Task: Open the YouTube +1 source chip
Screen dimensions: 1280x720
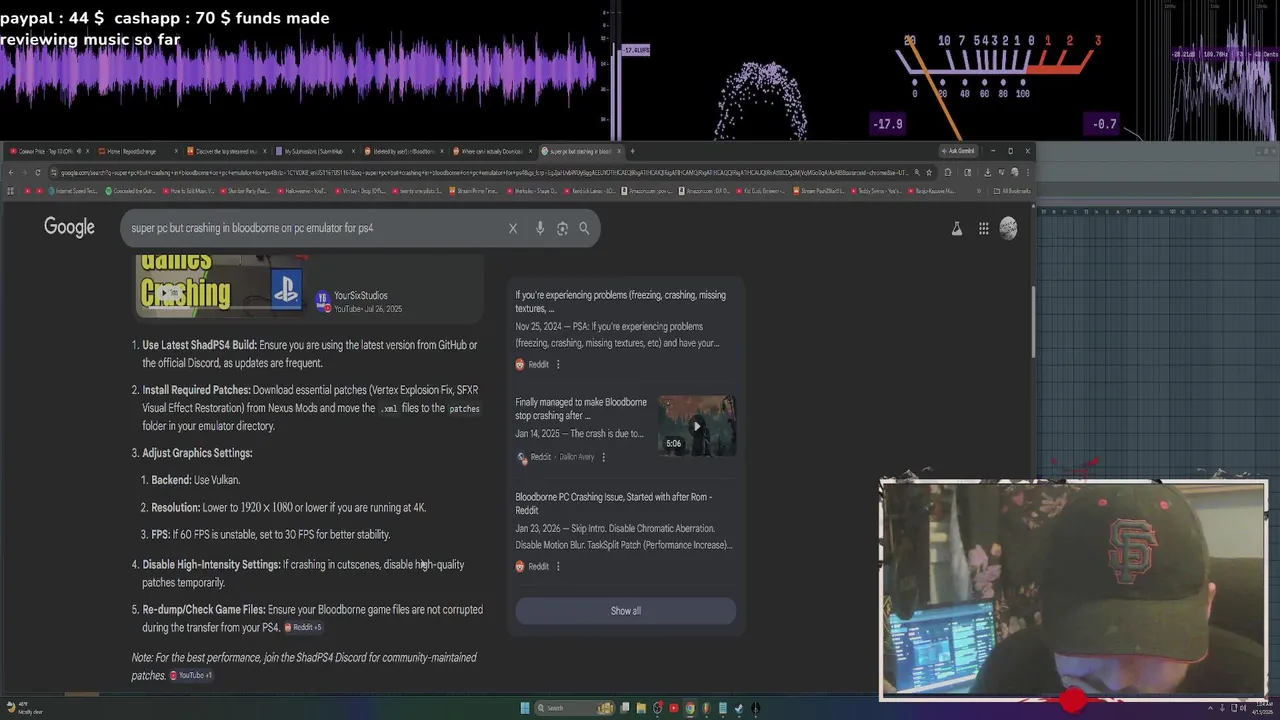Action: click(x=191, y=675)
